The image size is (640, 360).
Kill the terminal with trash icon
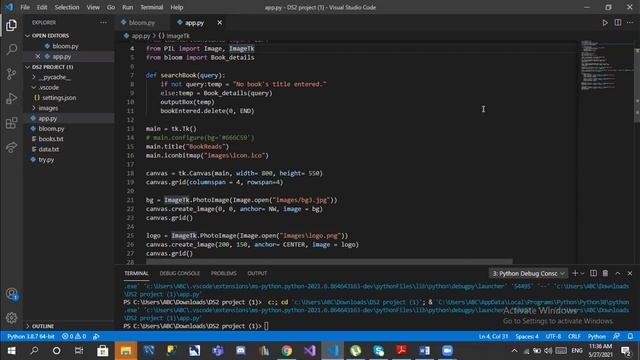point(605,273)
